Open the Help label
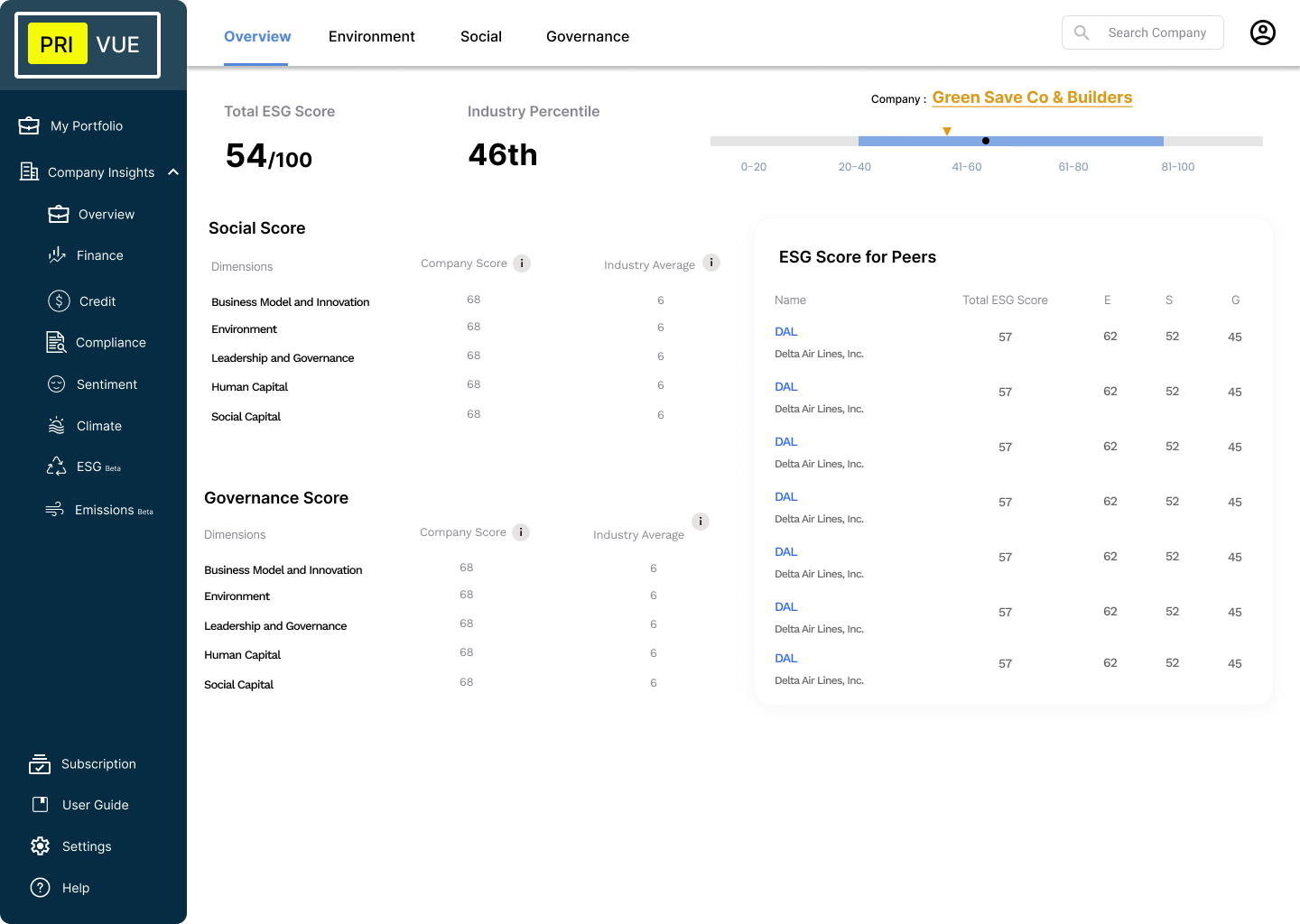Viewport: 1300px width, 924px height. (76, 888)
